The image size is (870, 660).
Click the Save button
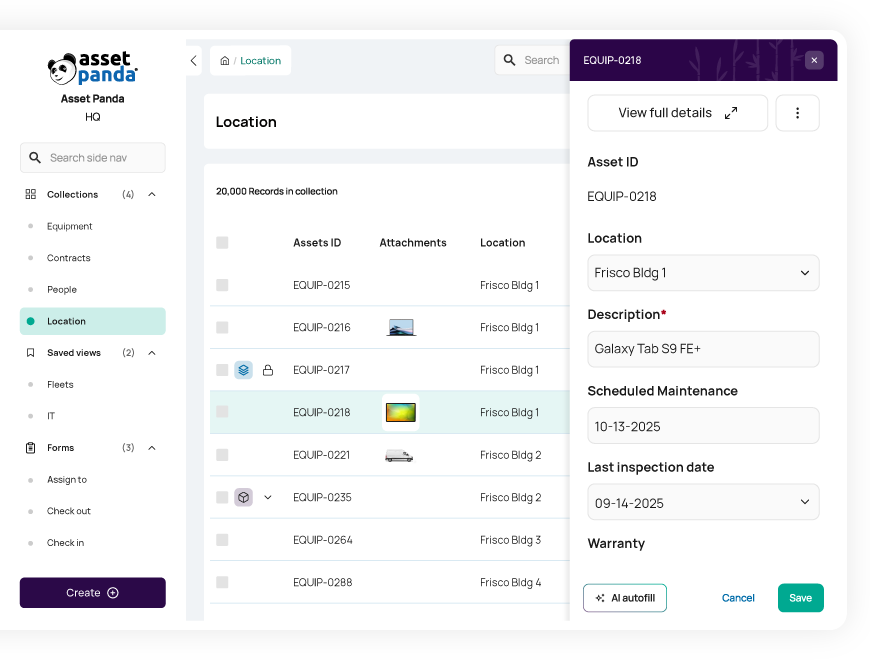[800, 598]
